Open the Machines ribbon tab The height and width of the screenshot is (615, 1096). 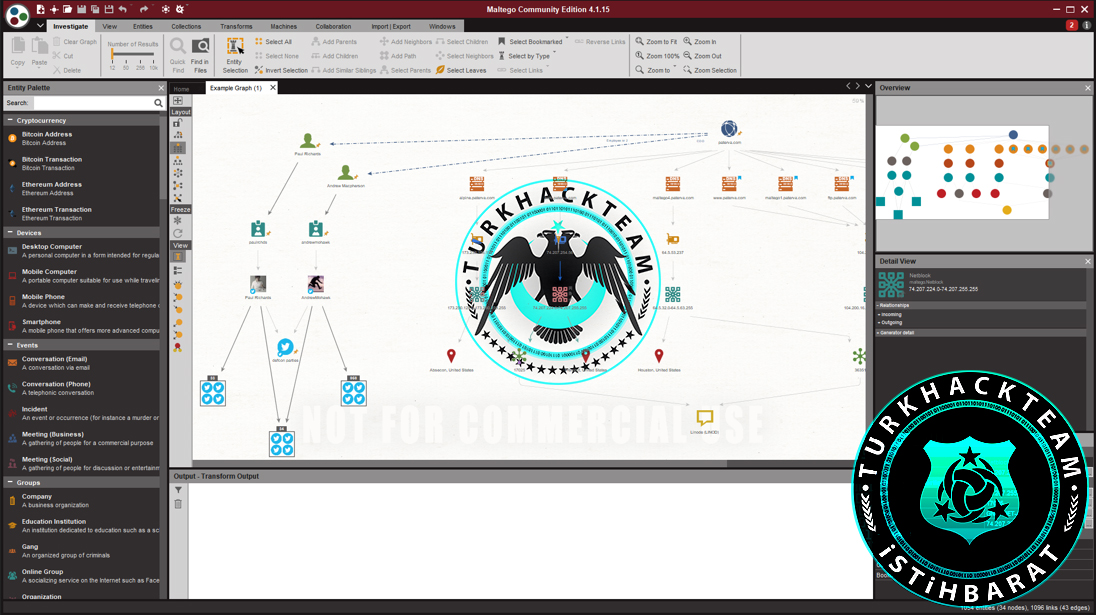(283, 27)
